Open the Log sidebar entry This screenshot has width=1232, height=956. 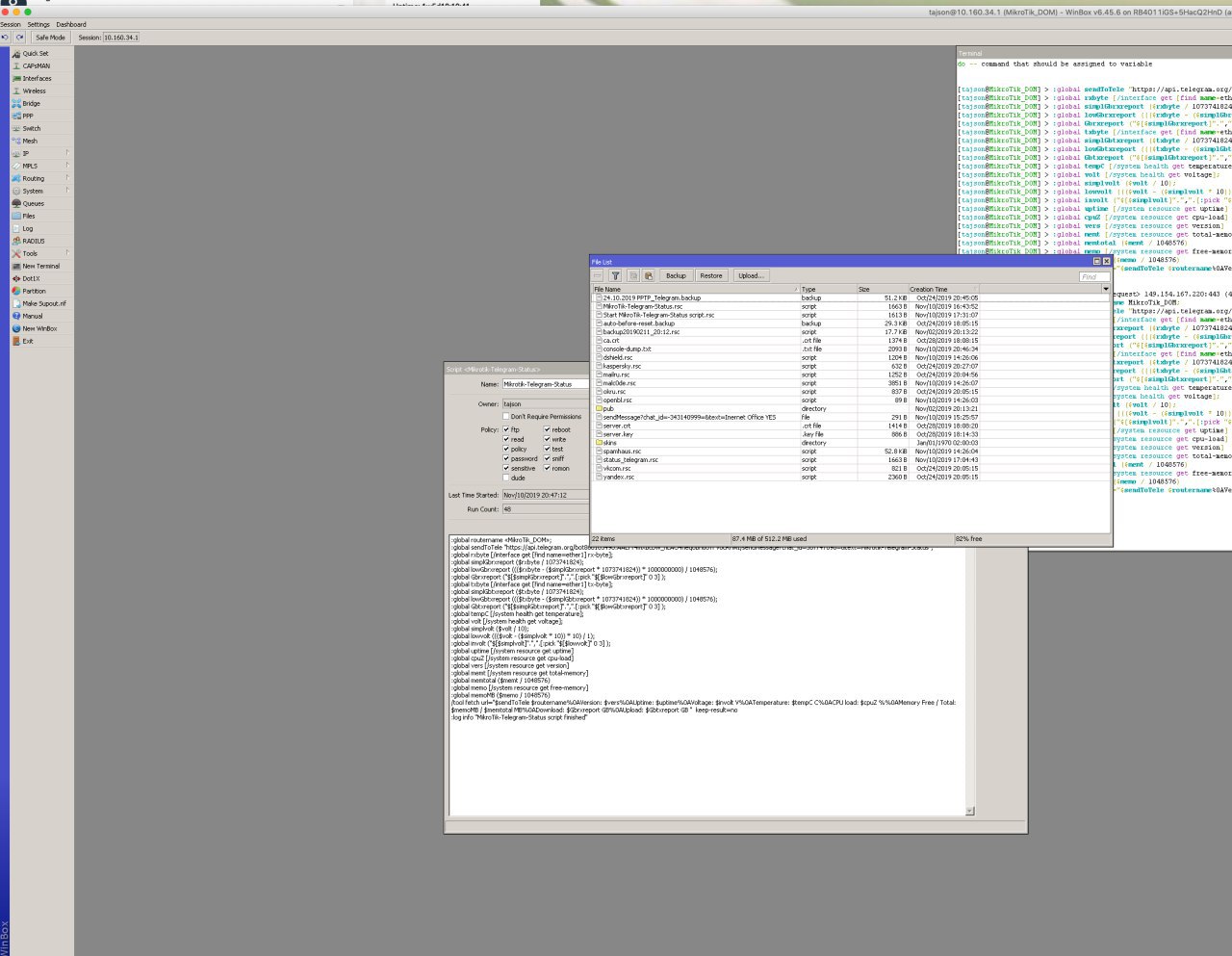(28, 229)
